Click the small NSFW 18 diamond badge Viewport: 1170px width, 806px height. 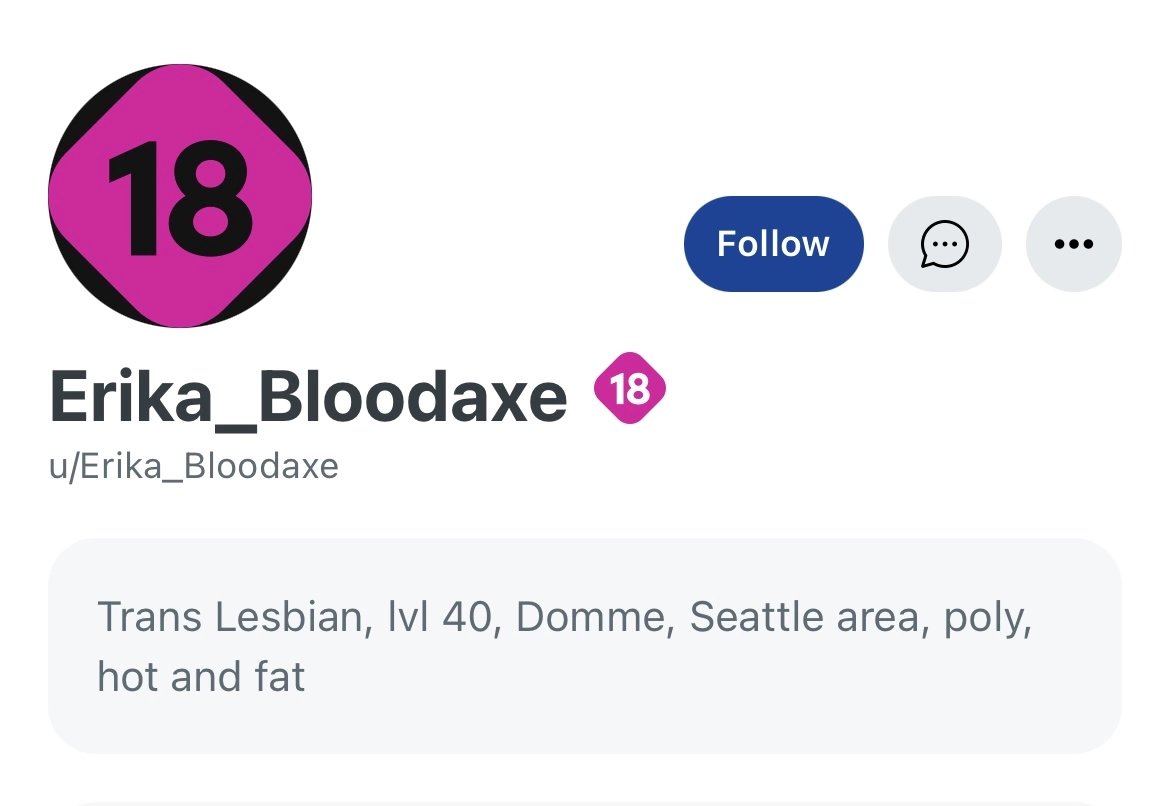[630, 388]
